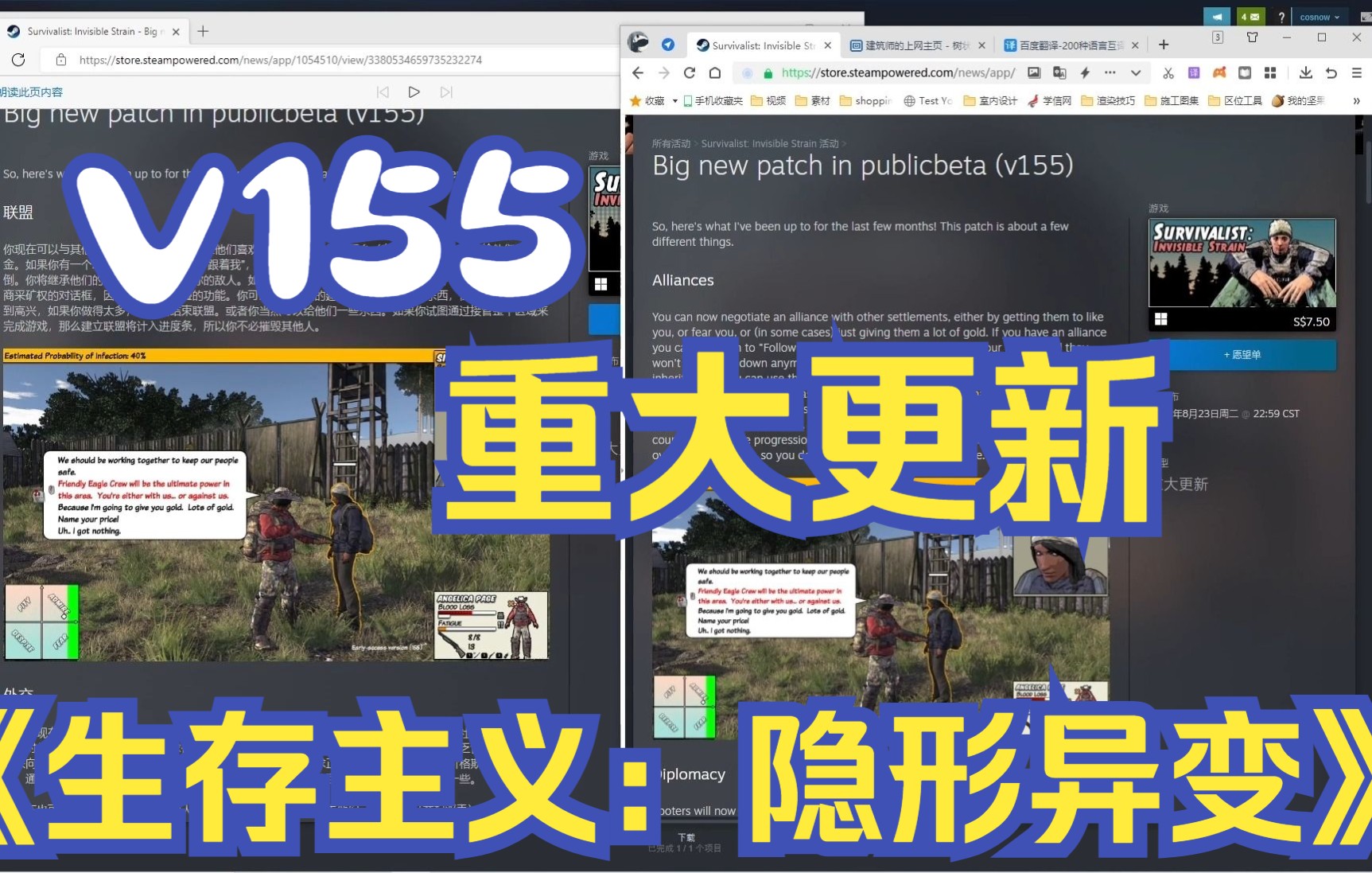Expand the bookmarks bar overflow chevron

(x=1356, y=101)
